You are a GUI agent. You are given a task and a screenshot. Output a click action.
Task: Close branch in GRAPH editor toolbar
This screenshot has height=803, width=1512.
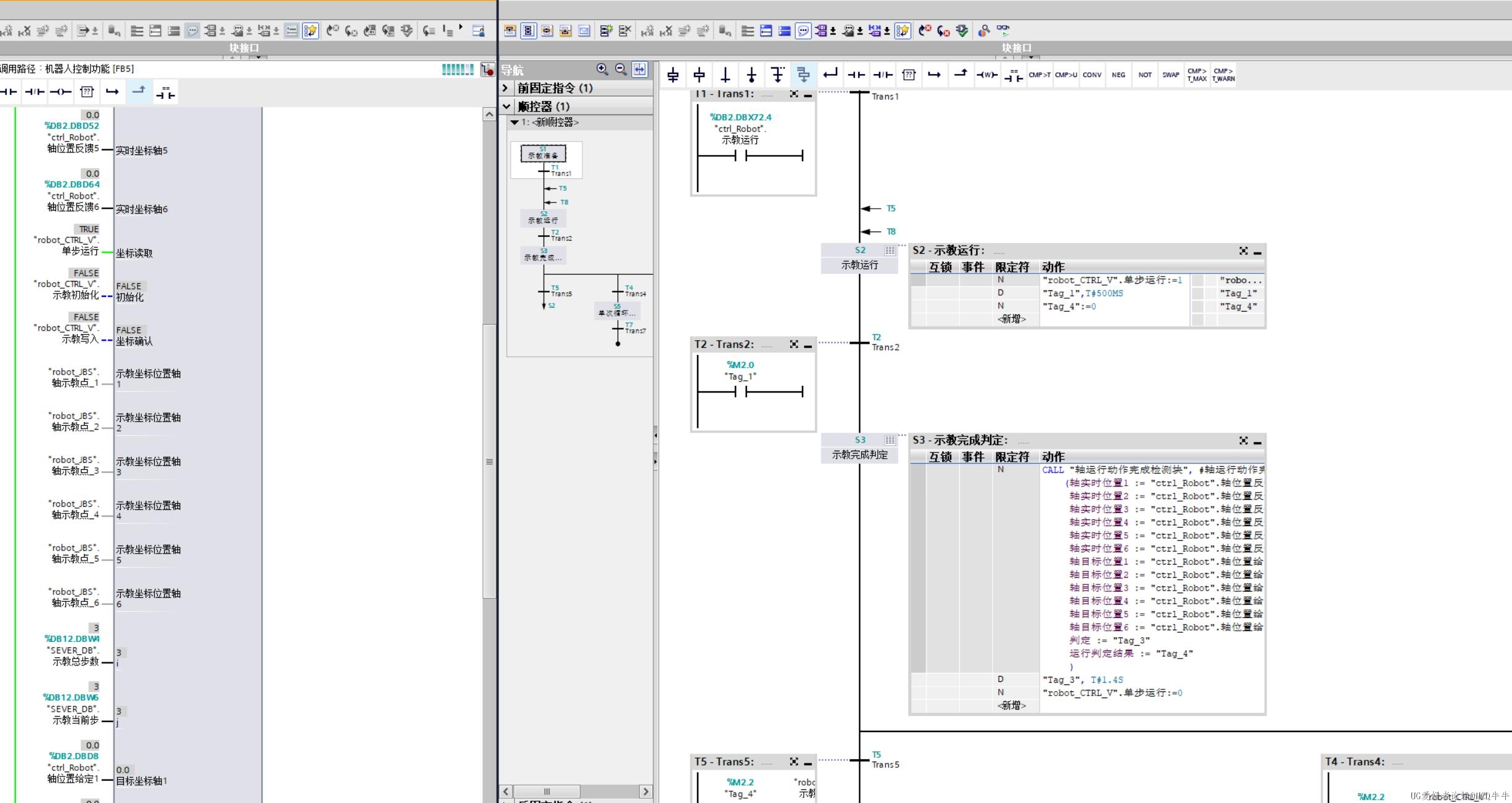[960, 75]
